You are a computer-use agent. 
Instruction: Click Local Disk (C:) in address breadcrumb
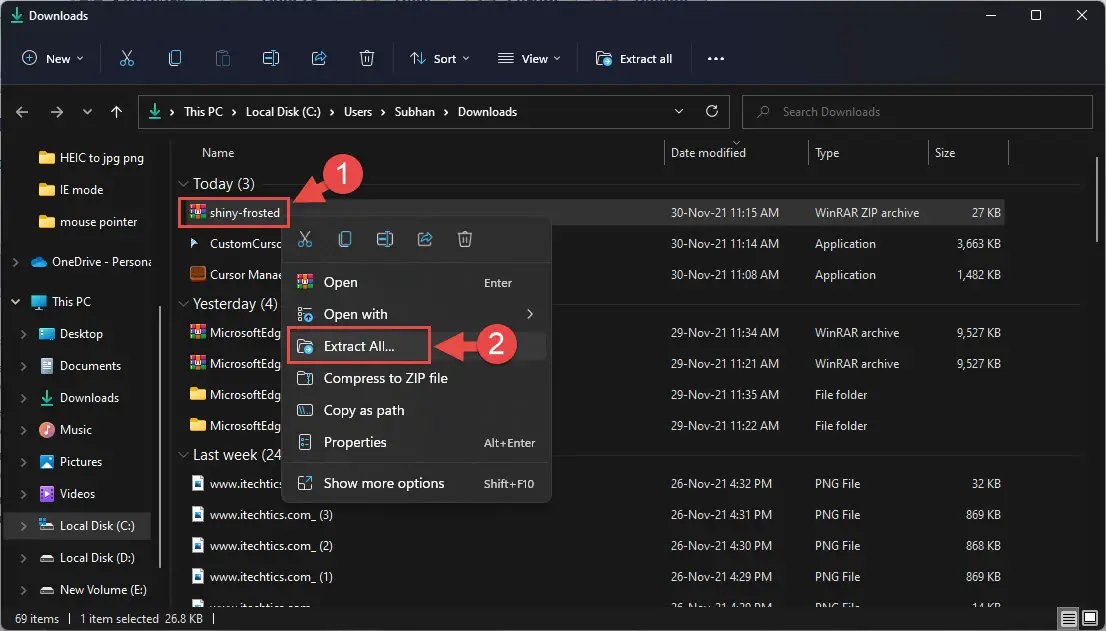point(283,111)
